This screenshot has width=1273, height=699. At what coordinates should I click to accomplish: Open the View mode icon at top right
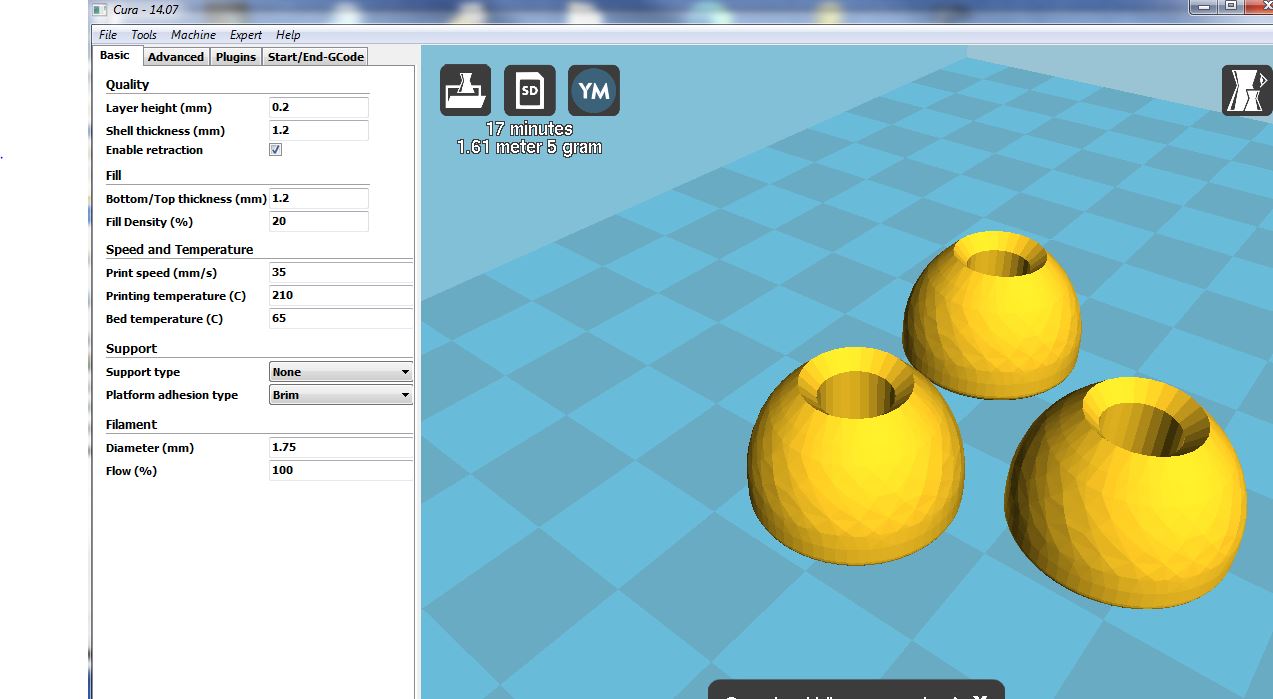1245,90
